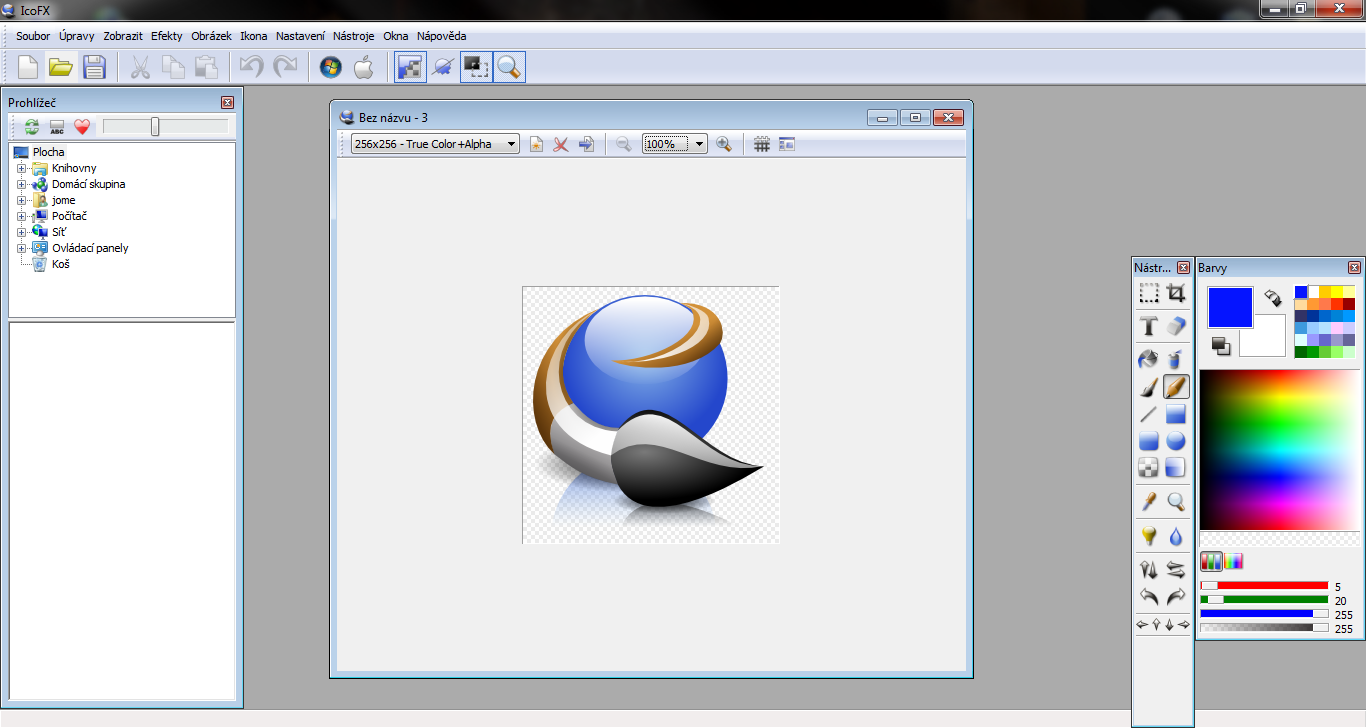Click the crossed-out planet toolbar button
1366x728 pixels.
(443, 67)
